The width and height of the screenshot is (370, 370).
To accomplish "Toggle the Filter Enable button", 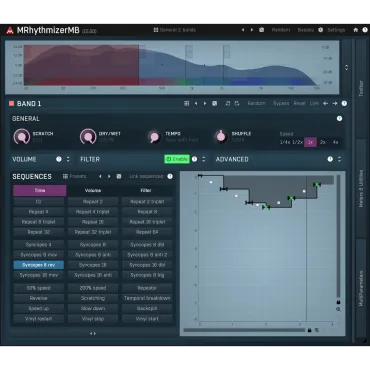I will (177, 159).
